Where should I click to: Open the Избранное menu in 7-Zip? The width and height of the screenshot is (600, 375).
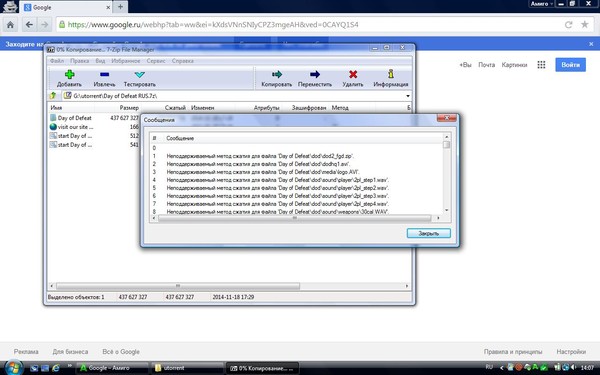(126, 61)
